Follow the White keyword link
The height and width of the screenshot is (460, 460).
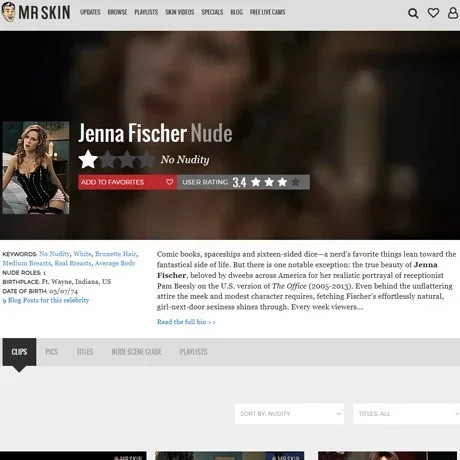click(82, 254)
